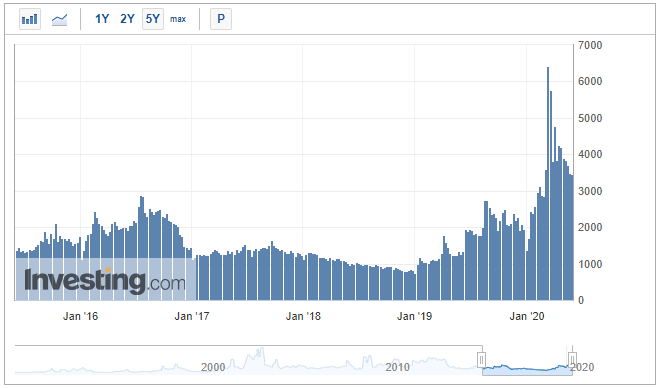Grab the left navigator range handle

482,360
